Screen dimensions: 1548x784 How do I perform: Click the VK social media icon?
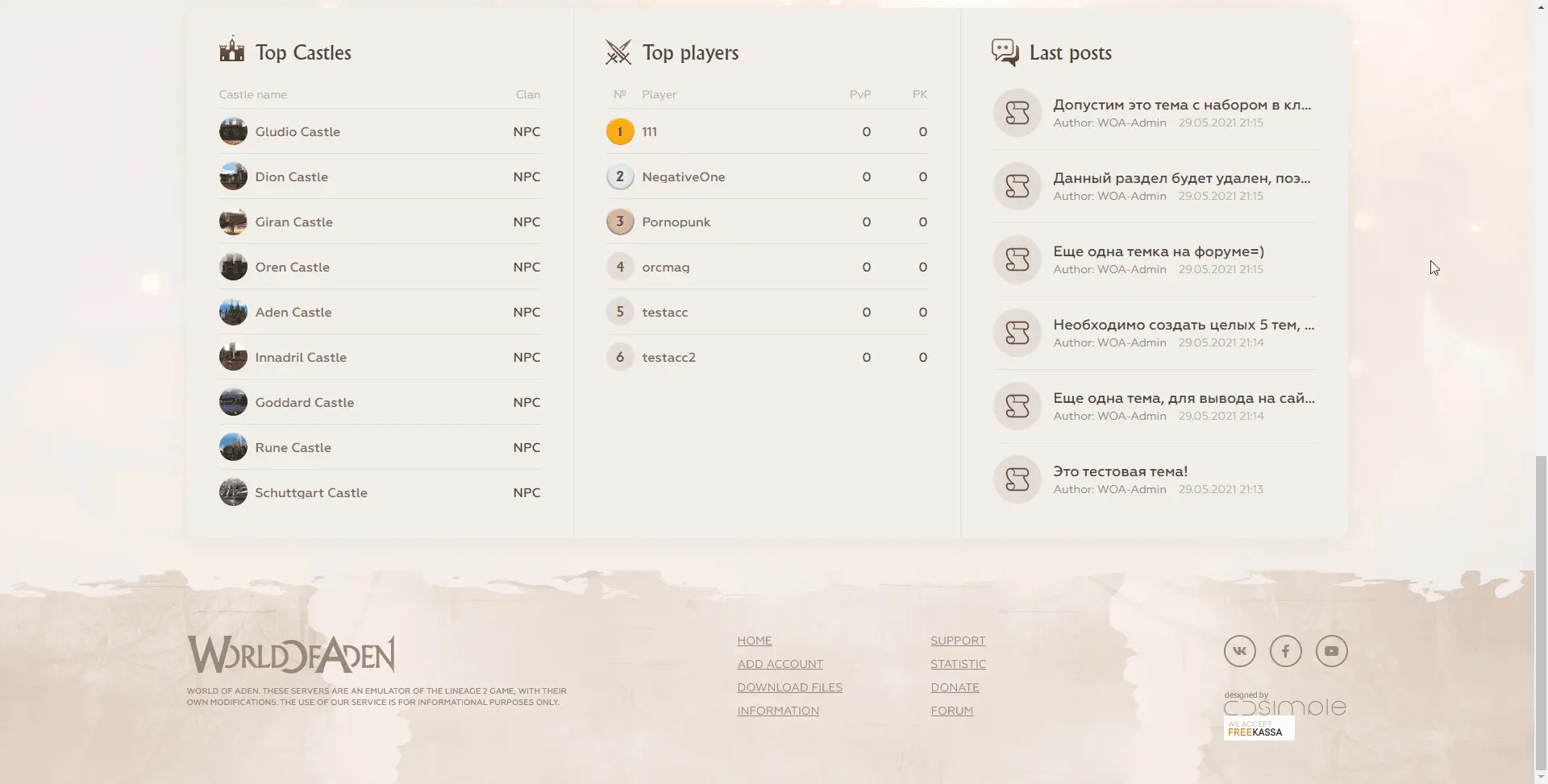click(1239, 651)
